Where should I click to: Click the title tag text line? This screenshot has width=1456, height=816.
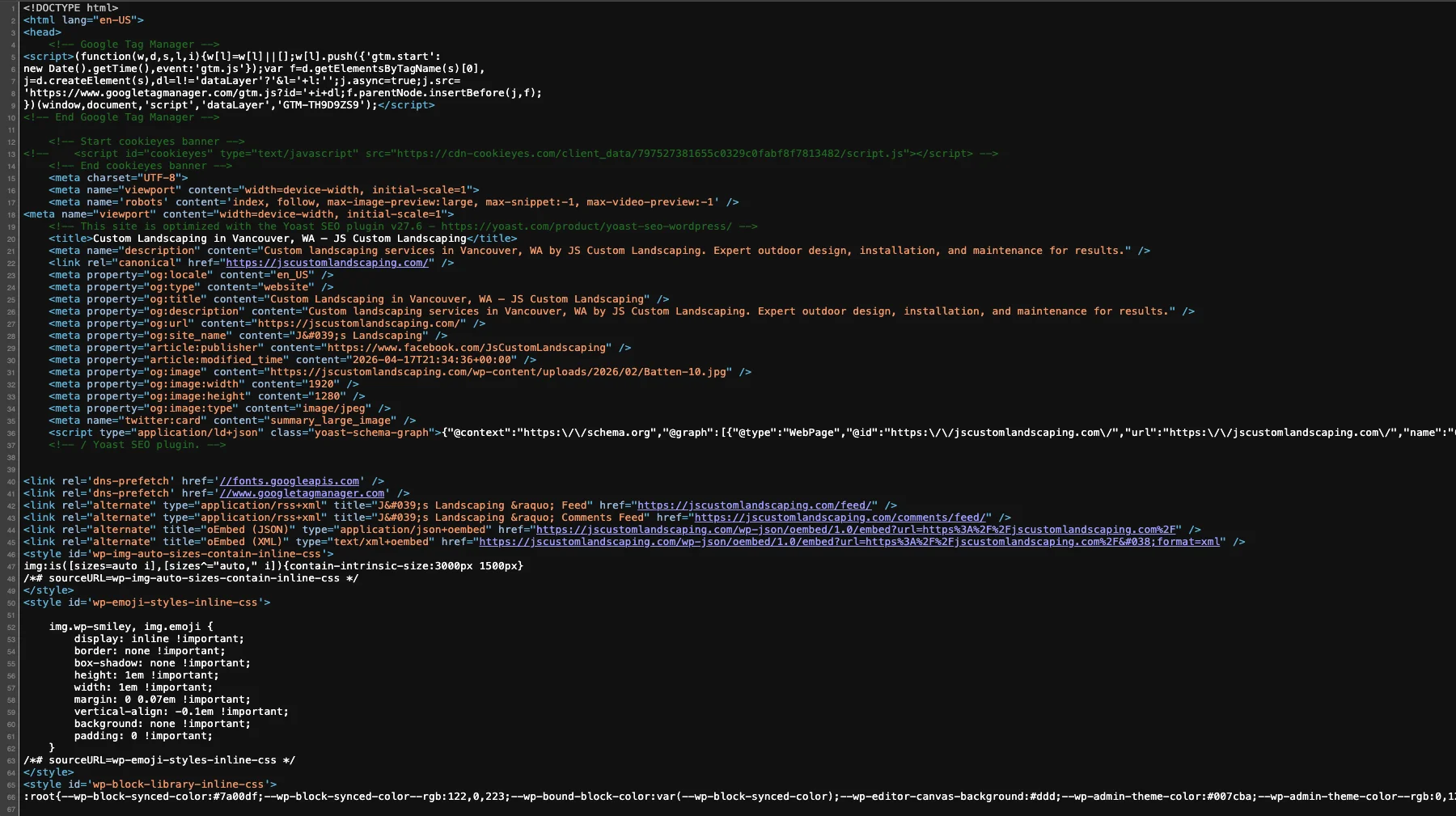click(x=283, y=239)
